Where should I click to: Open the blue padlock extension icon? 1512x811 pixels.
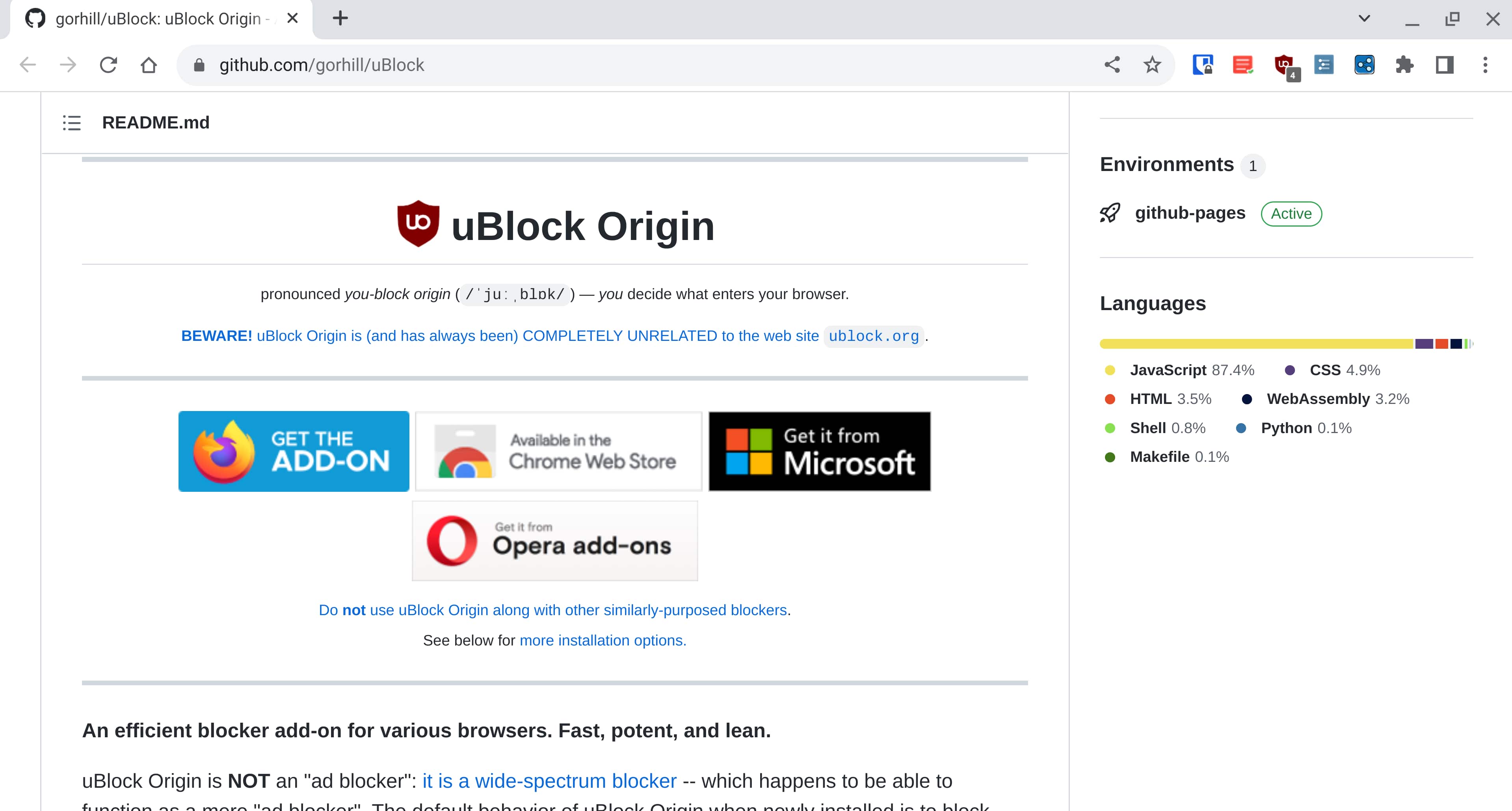(1202, 65)
